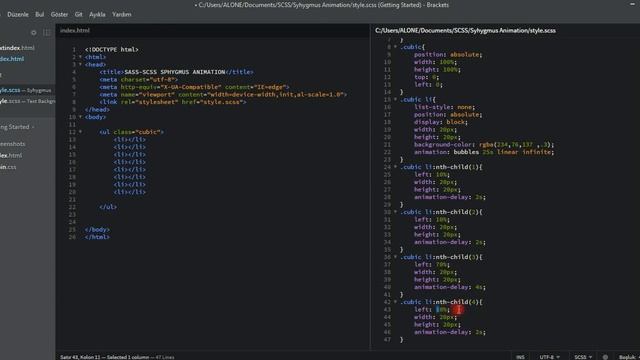Open index.html in the project tree
Image resolution: width=640 pixels, height=360 pixels.
(x=11, y=156)
